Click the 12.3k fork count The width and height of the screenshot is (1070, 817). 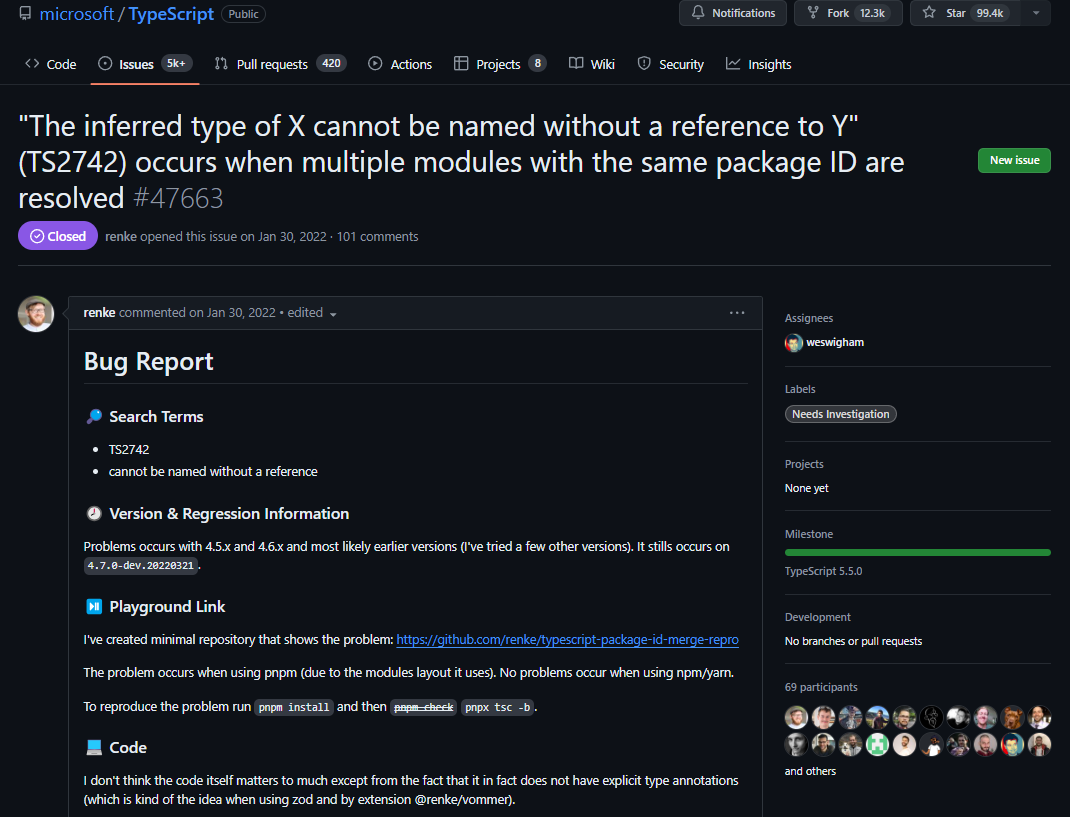(872, 13)
